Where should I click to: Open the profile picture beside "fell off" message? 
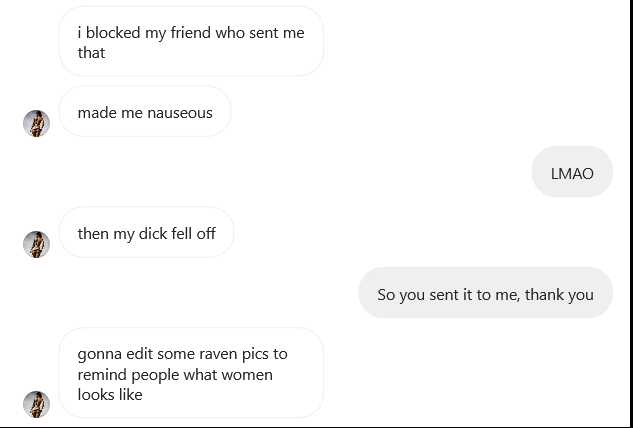tap(37, 245)
